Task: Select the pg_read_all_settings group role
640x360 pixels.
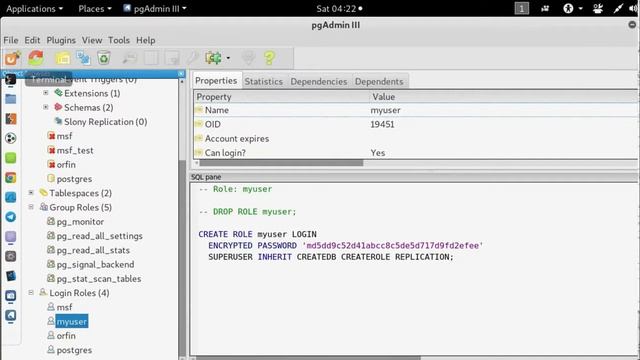Action: point(100,236)
